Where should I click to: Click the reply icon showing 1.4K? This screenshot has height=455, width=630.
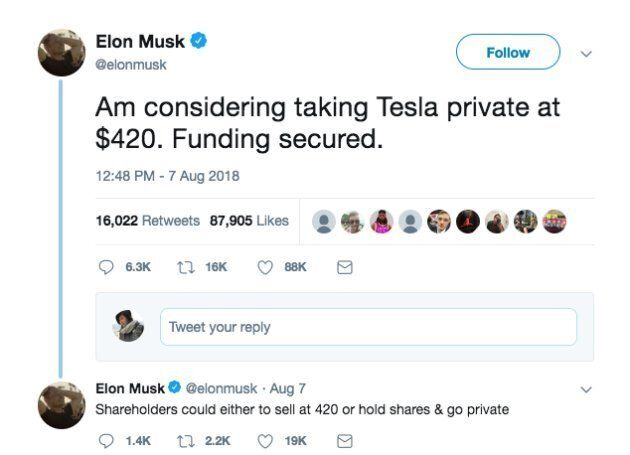(105, 440)
